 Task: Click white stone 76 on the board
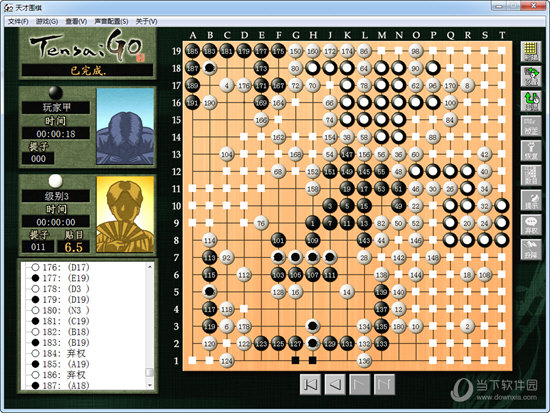pos(261,223)
